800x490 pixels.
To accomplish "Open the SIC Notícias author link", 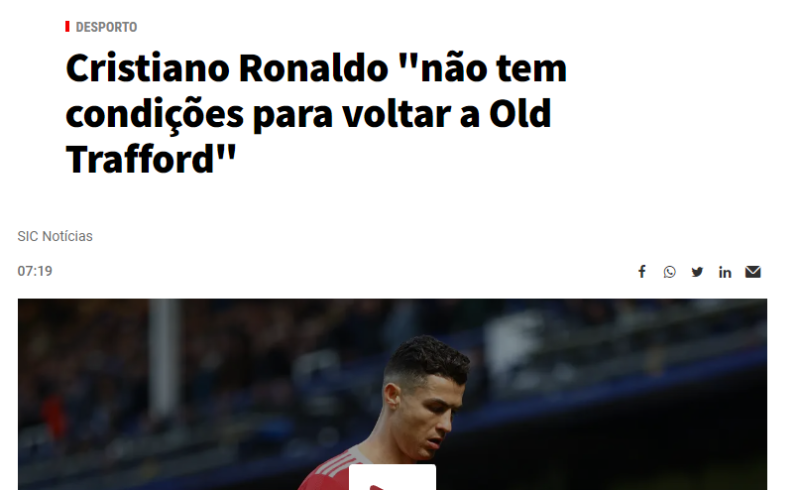I will pyautogui.click(x=55, y=236).
